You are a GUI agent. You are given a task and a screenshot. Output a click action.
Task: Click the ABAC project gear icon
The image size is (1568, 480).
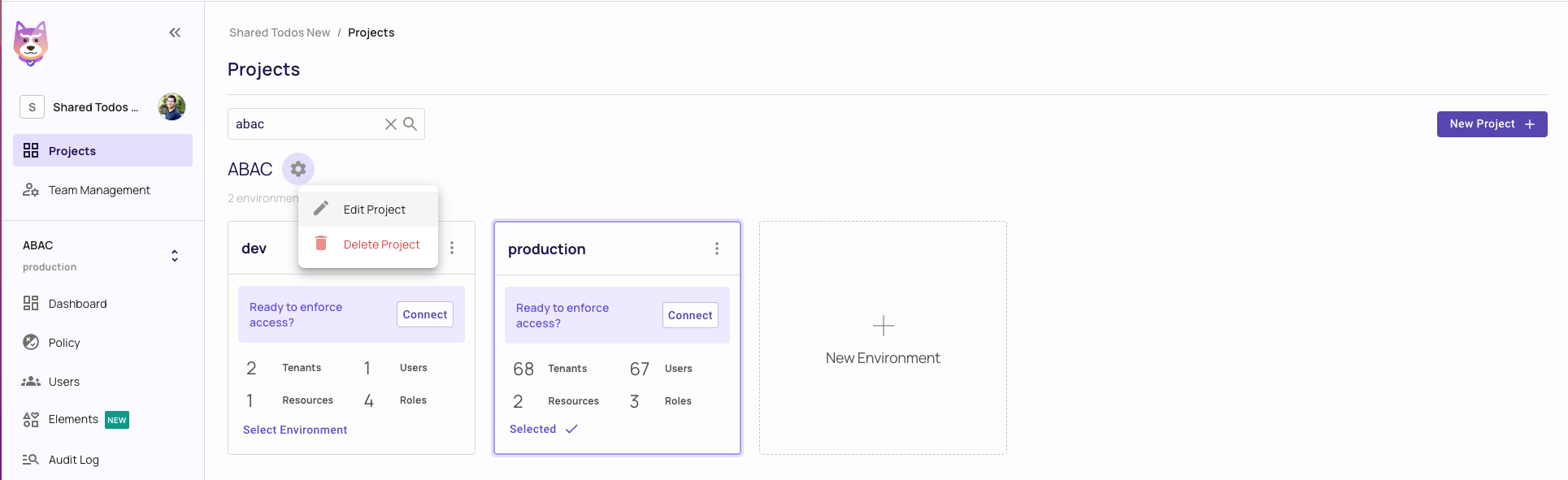point(298,169)
